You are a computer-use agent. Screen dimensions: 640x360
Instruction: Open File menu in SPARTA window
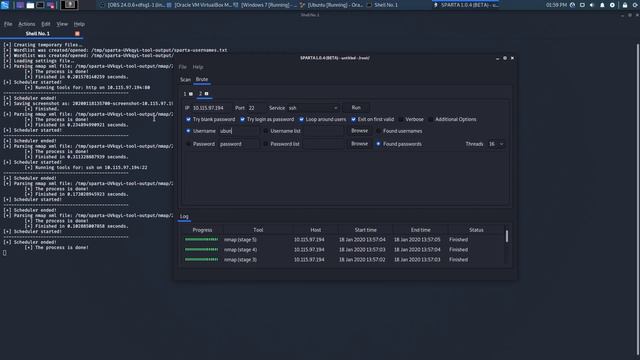pos(182,67)
